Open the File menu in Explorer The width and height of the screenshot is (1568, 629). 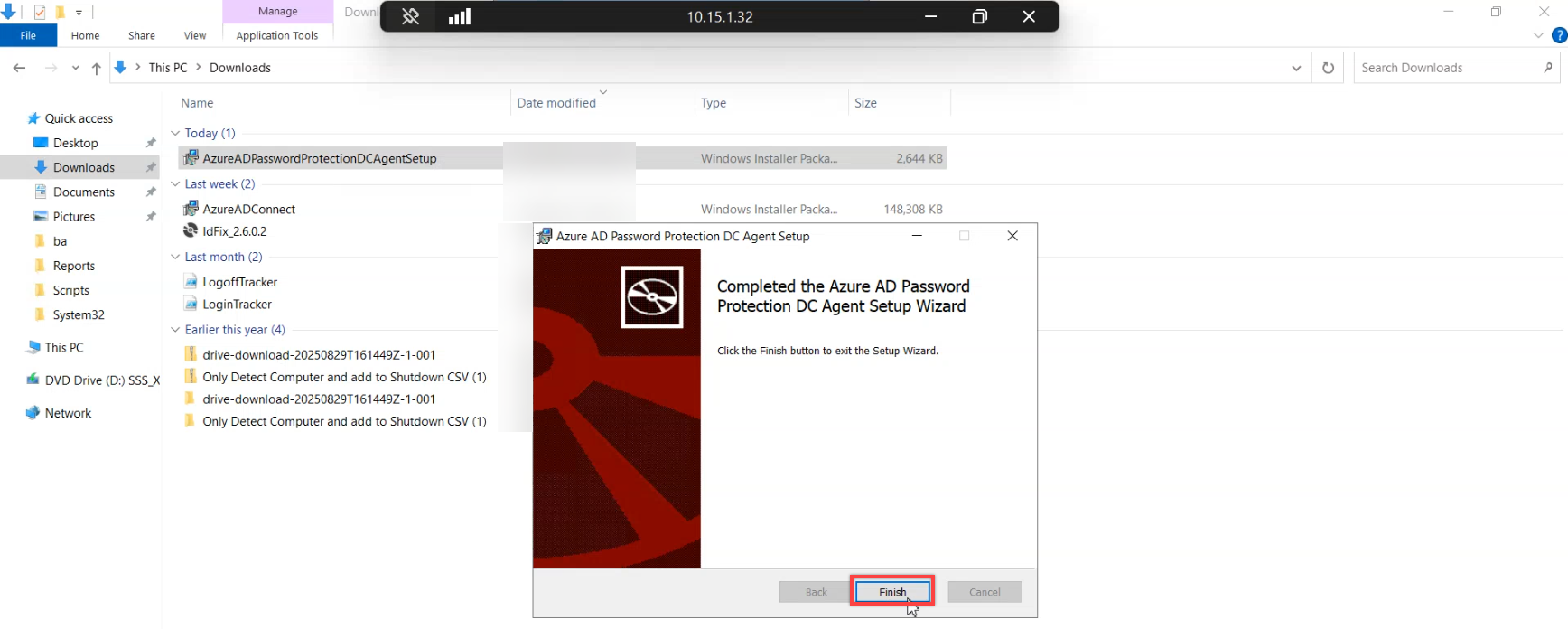pyautogui.click(x=28, y=35)
